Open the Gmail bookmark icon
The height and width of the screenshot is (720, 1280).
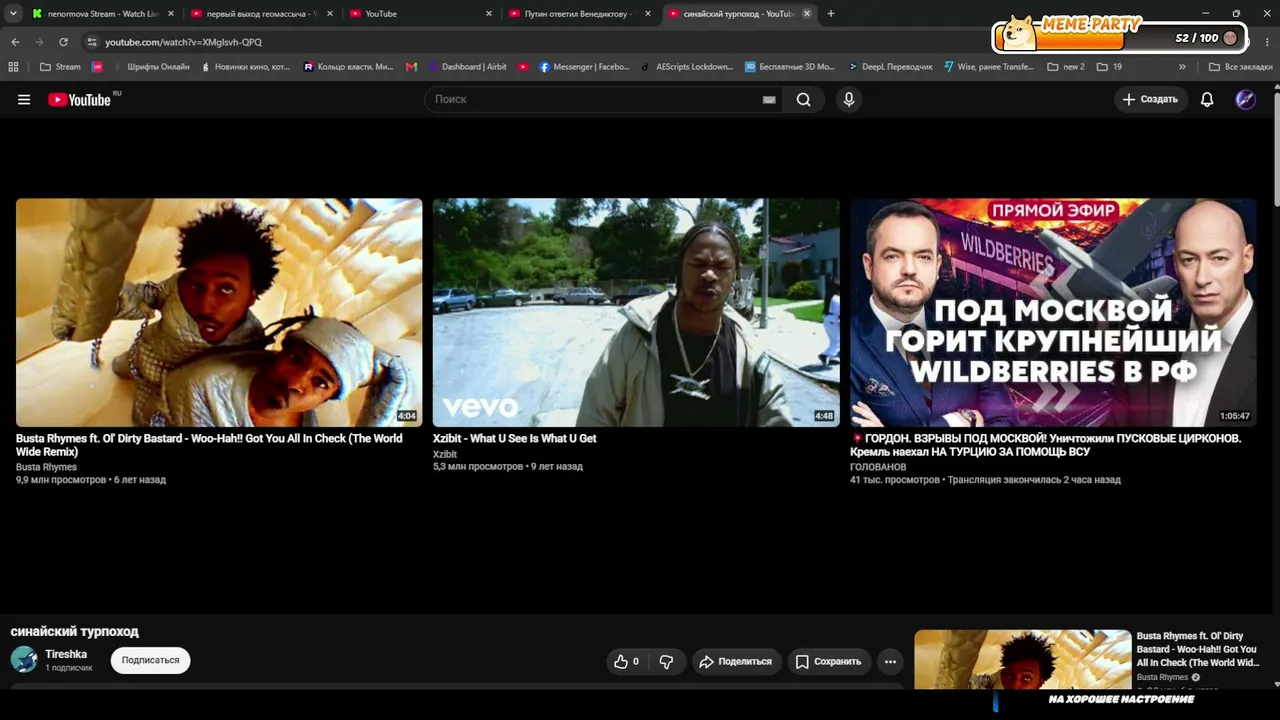412,67
